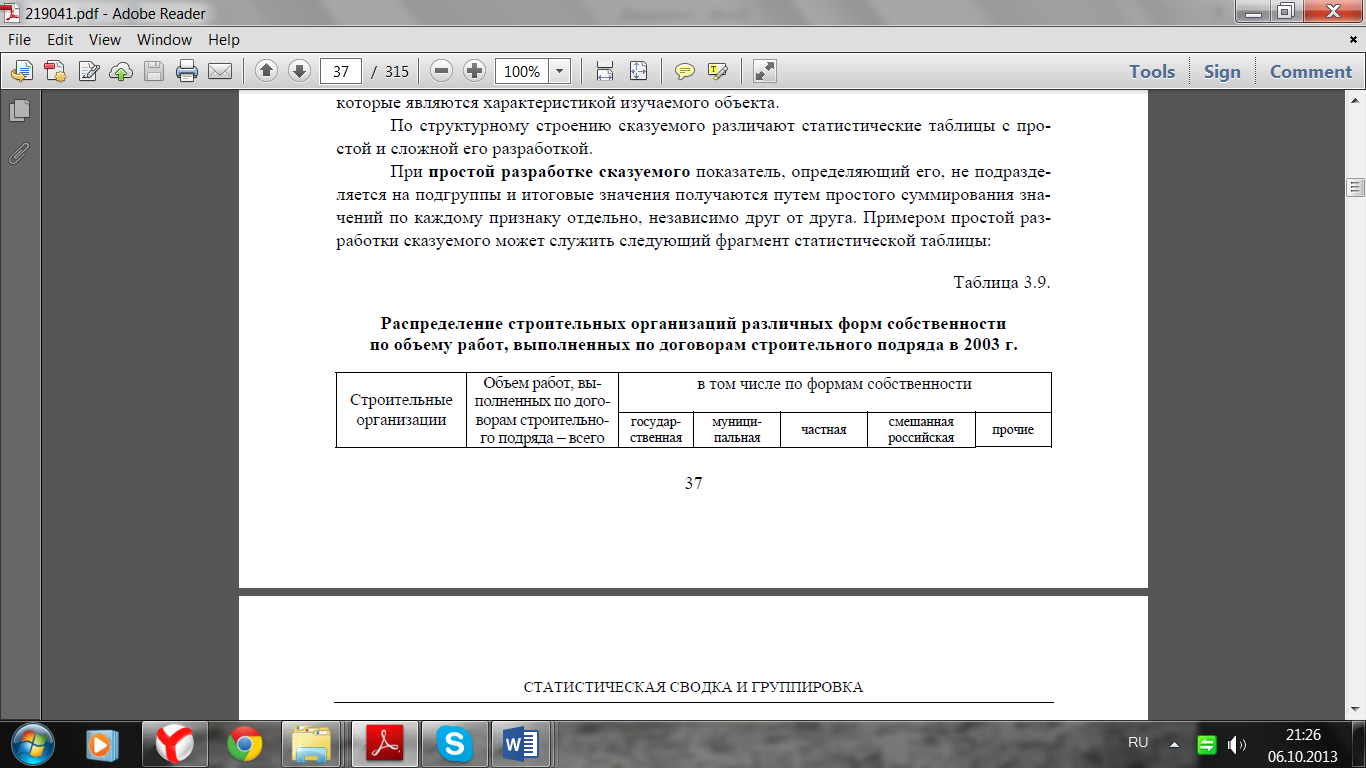
Task: Click "в том числе по формам собственности" header
Action: click(x=835, y=384)
